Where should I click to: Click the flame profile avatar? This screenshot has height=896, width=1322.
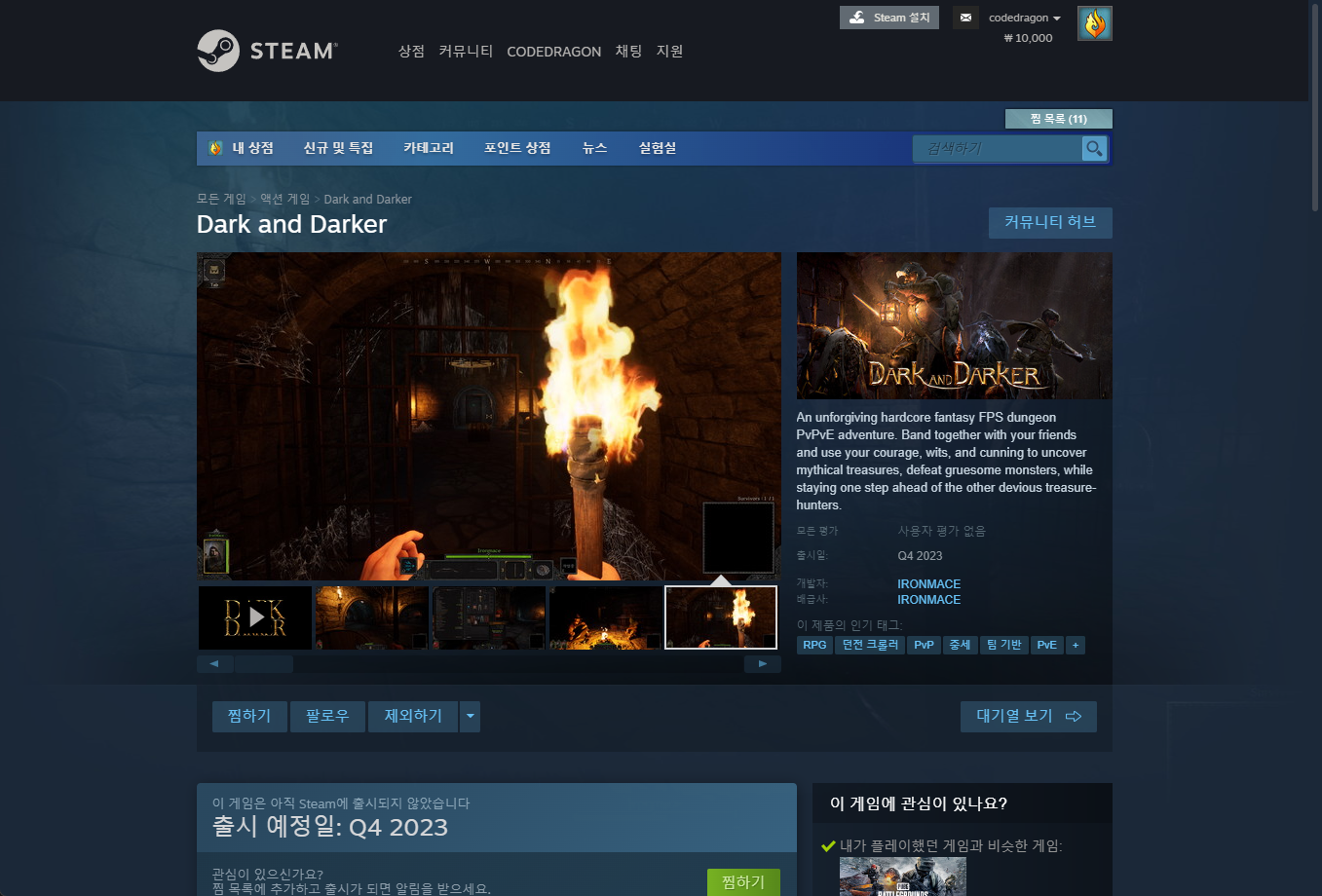[1095, 23]
